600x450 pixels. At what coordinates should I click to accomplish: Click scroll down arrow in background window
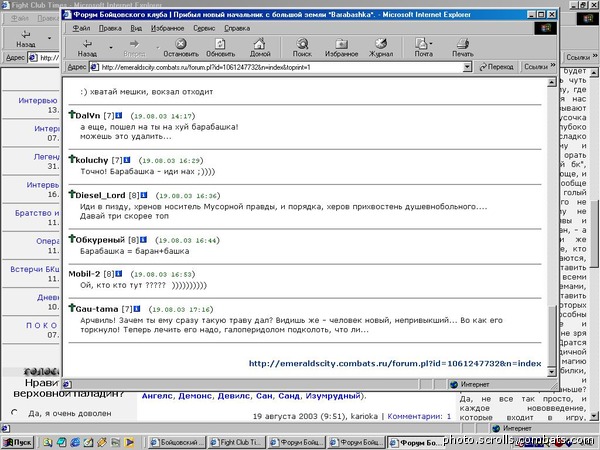(x=593, y=416)
